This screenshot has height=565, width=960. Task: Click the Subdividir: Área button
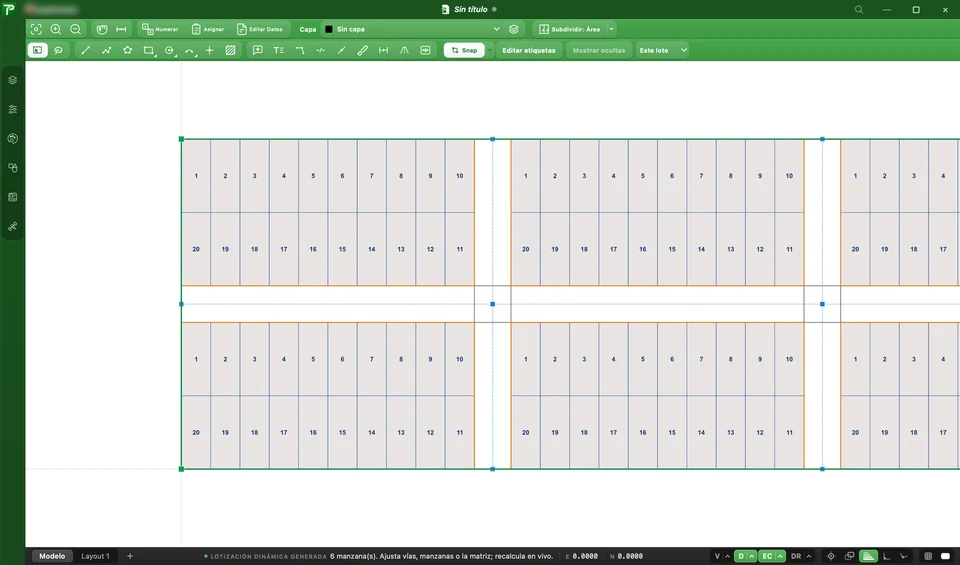[x=569, y=29]
